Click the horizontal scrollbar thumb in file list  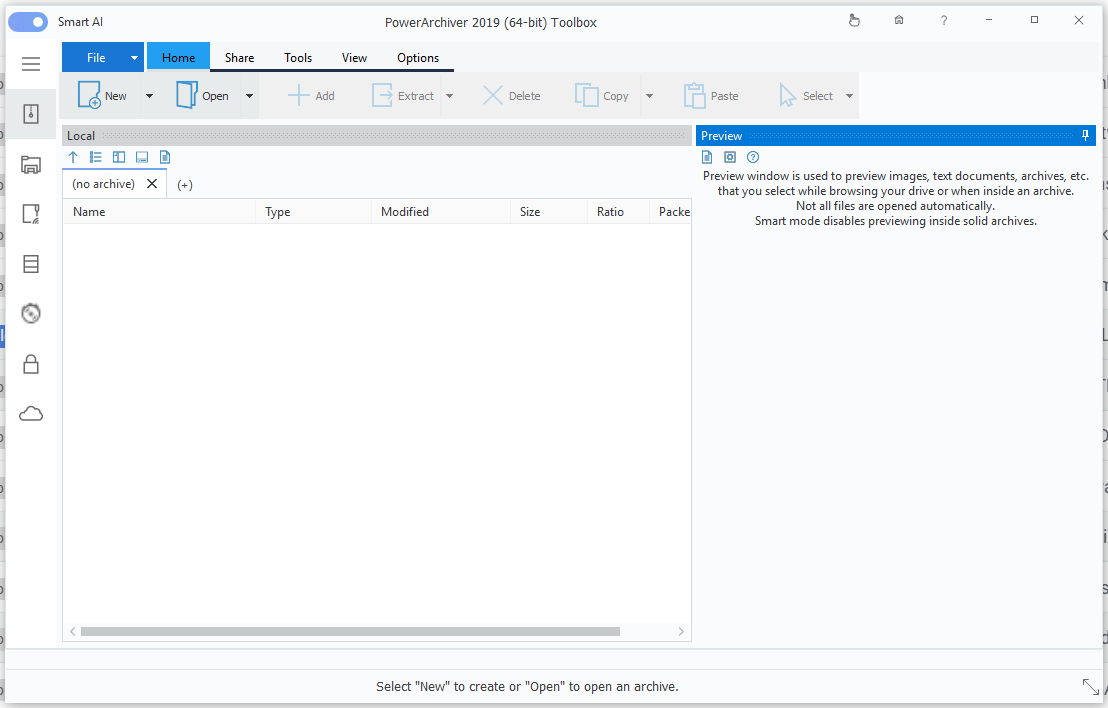coord(350,632)
